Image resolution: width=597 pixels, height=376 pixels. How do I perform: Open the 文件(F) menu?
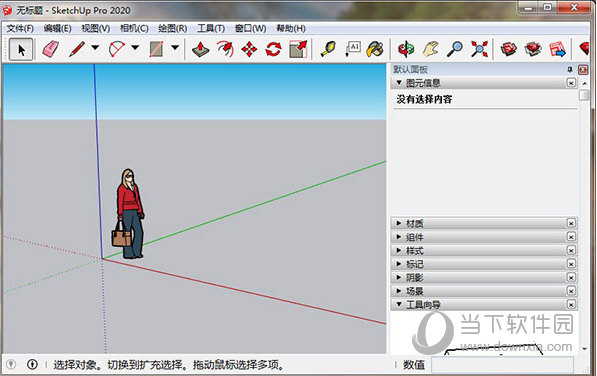point(20,29)
